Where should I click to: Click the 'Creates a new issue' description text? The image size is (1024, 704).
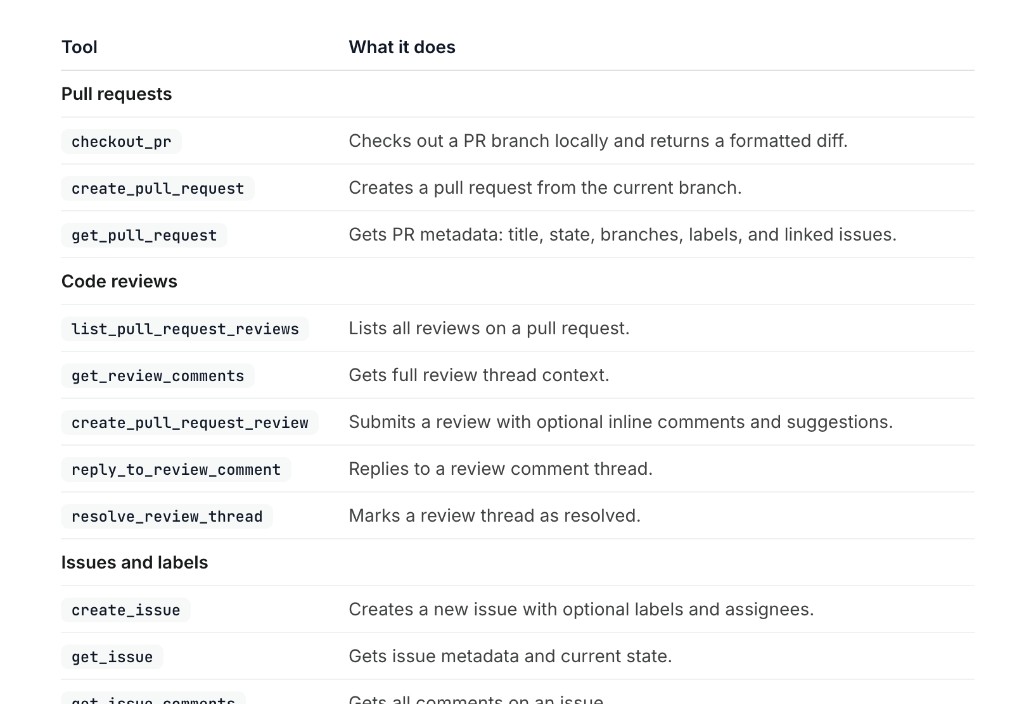tap(581, 609)
